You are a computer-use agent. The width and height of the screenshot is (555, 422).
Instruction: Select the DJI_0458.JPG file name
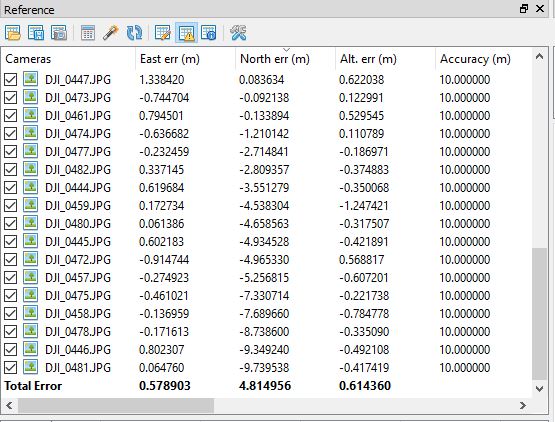(78, 314)
